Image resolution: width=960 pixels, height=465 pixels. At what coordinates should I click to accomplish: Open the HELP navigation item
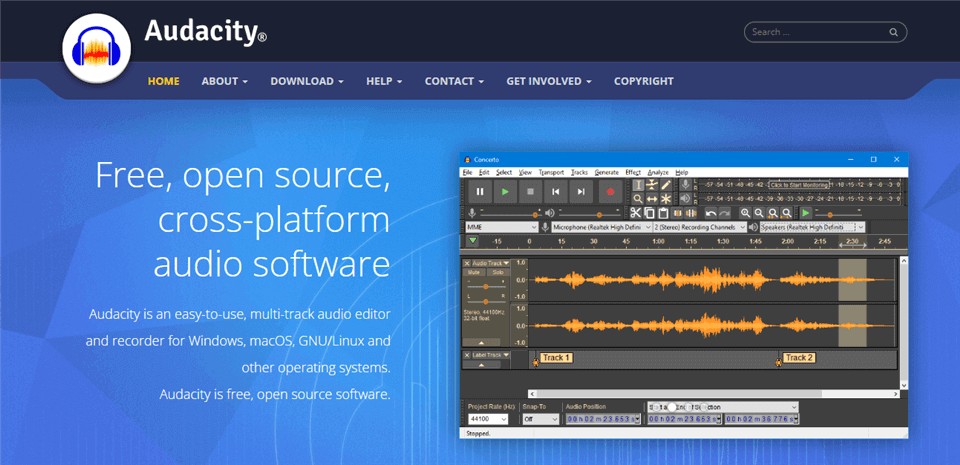384,81
